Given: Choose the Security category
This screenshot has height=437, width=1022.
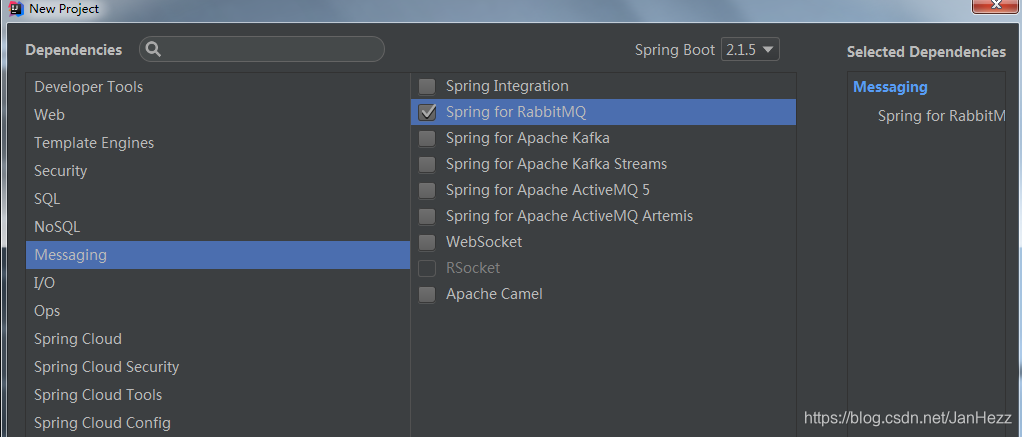Looking at the screenshot, I should click(x=218, y=171).
